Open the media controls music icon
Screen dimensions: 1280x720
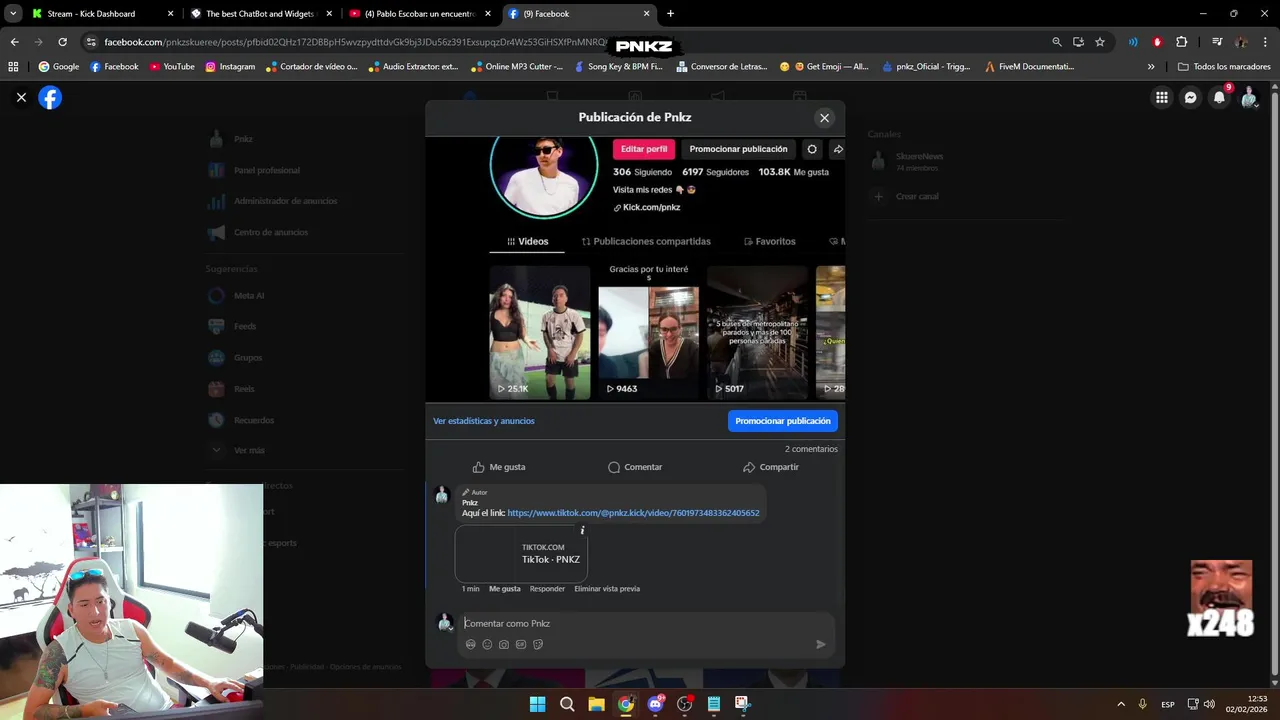[1217, 42]
